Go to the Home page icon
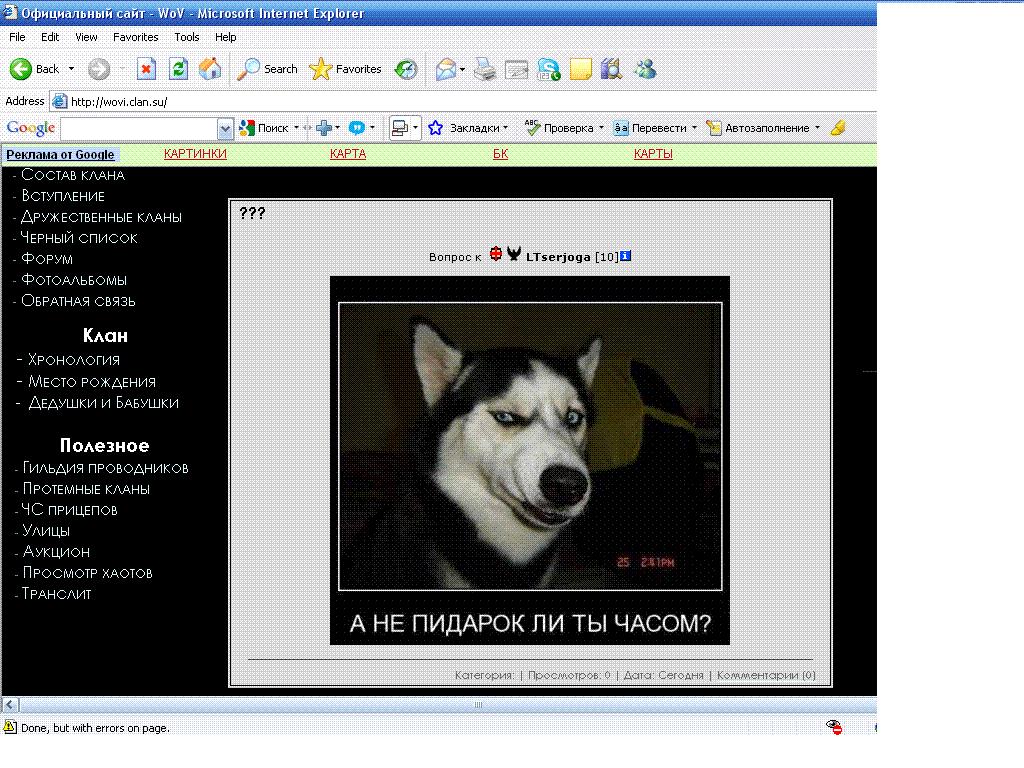This screenshot has height=768, width=1024. (210, 69)
